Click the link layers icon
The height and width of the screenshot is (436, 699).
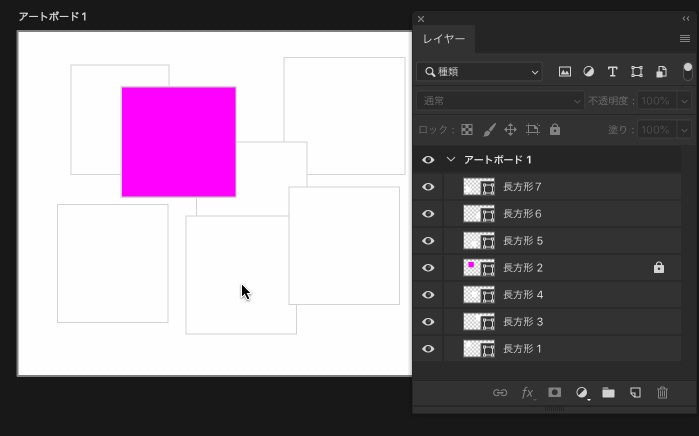pos(500,393)
